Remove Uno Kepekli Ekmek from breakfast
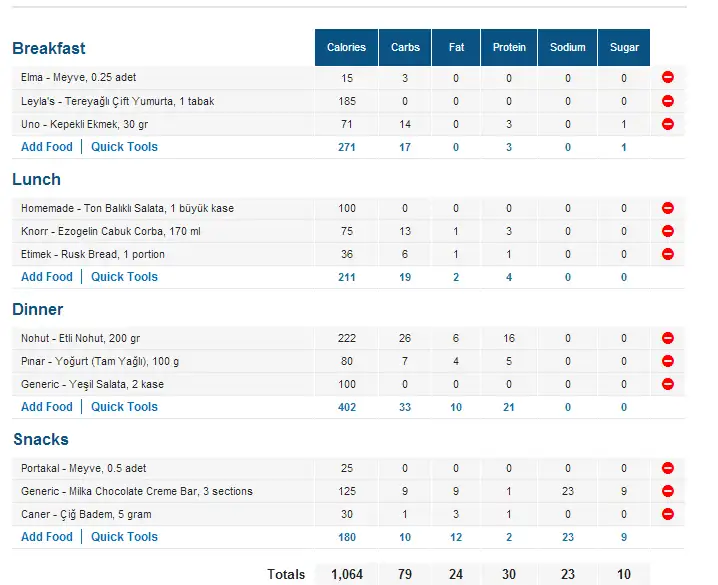Viewport: 718px width, 585px height. click(x=668, y=124)
